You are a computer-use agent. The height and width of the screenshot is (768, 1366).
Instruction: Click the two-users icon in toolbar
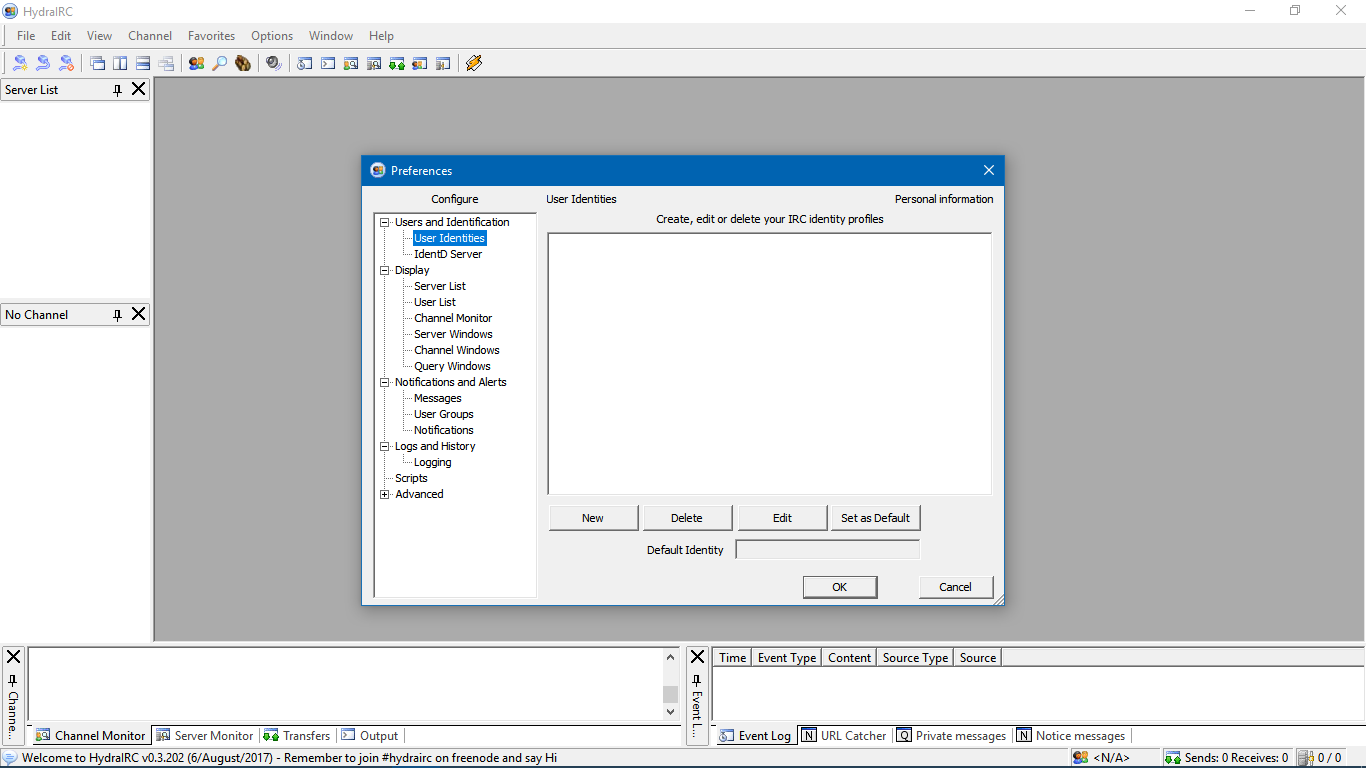[196, 63]
